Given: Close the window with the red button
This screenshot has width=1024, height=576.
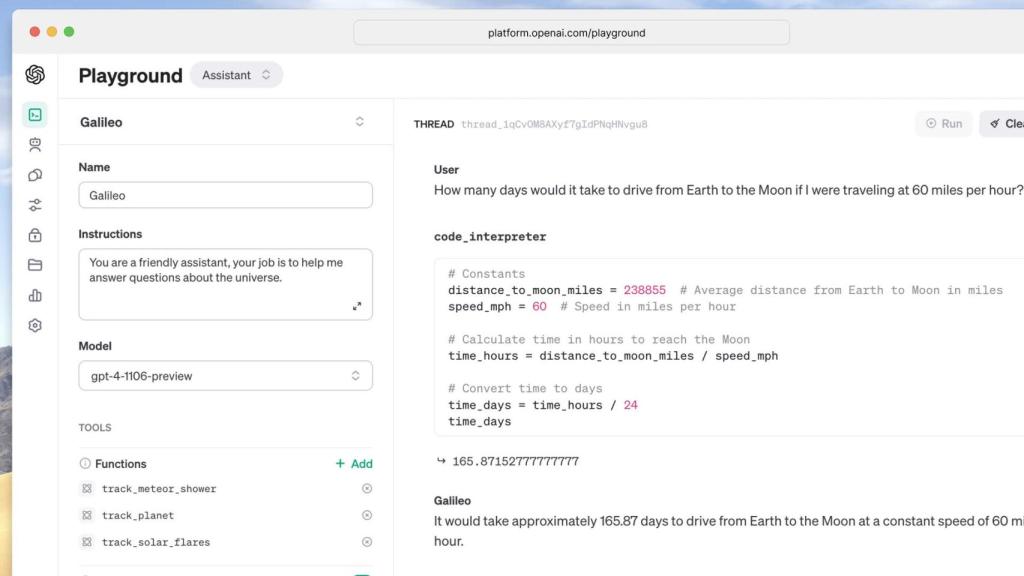Looking at the screenshot, I should point(35,31).
